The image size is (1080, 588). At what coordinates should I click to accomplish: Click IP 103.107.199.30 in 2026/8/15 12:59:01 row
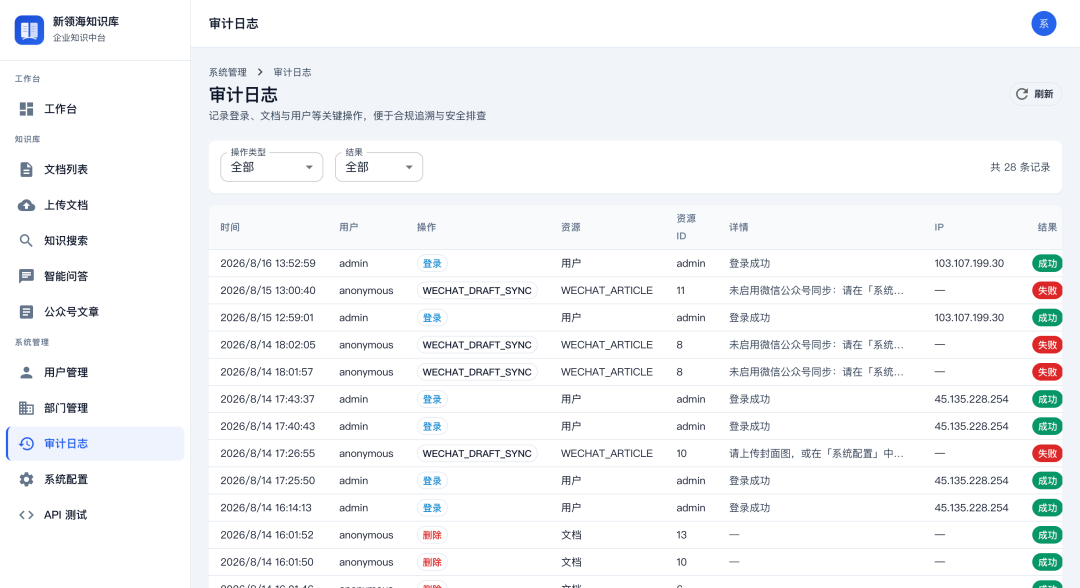click(969, 318)
